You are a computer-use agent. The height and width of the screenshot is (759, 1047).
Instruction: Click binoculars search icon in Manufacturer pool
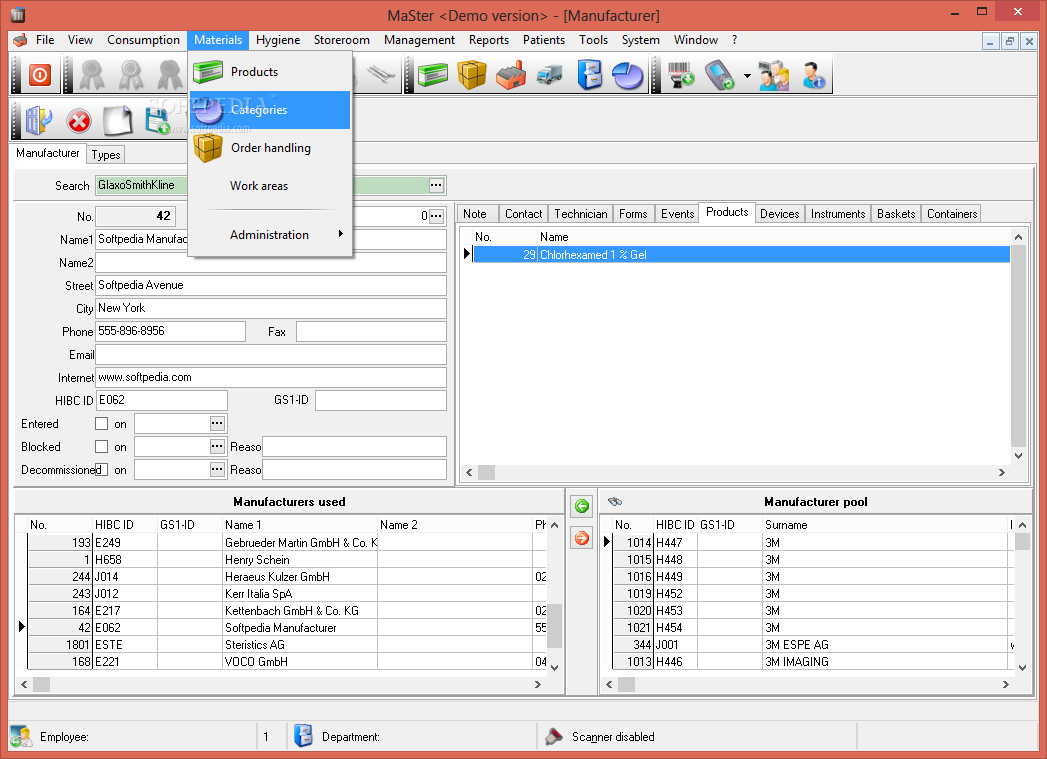(x=615, y=501)
